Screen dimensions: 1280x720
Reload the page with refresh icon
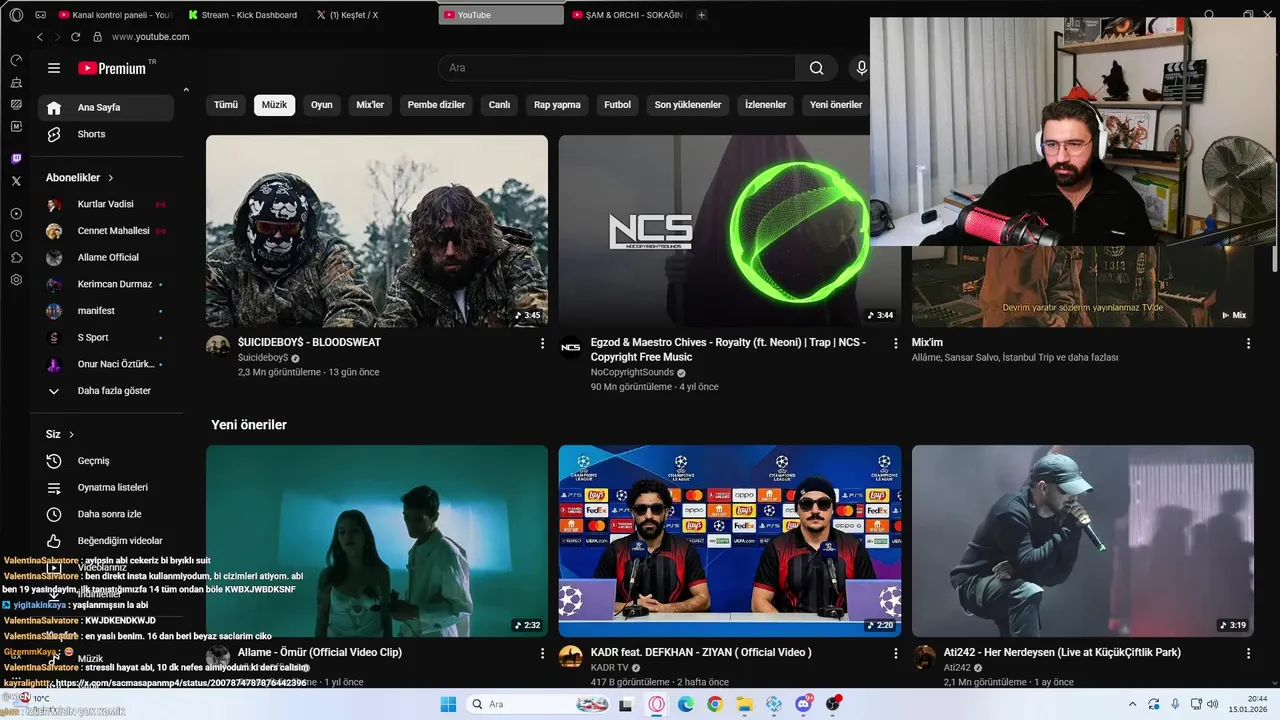point(75,37)
